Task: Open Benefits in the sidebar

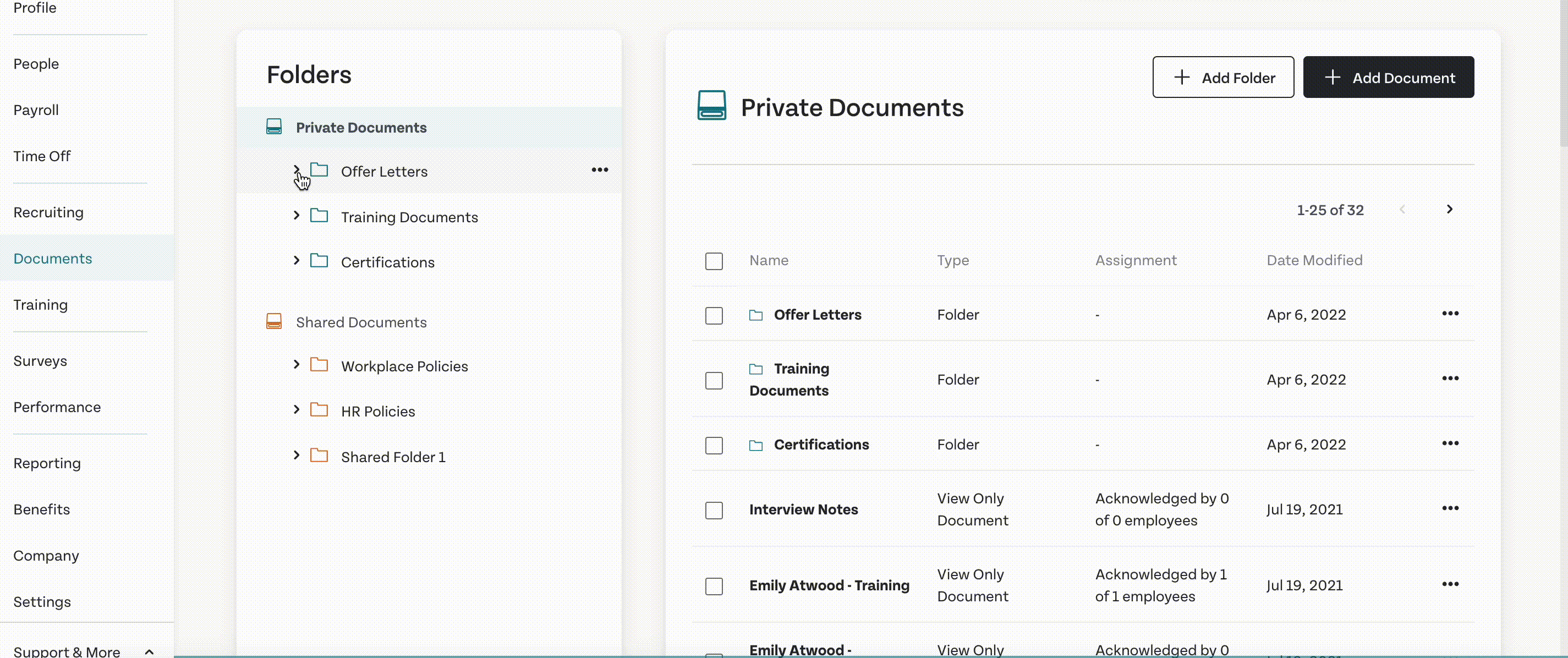Action: pyautogui.click(x=41, y=509)
